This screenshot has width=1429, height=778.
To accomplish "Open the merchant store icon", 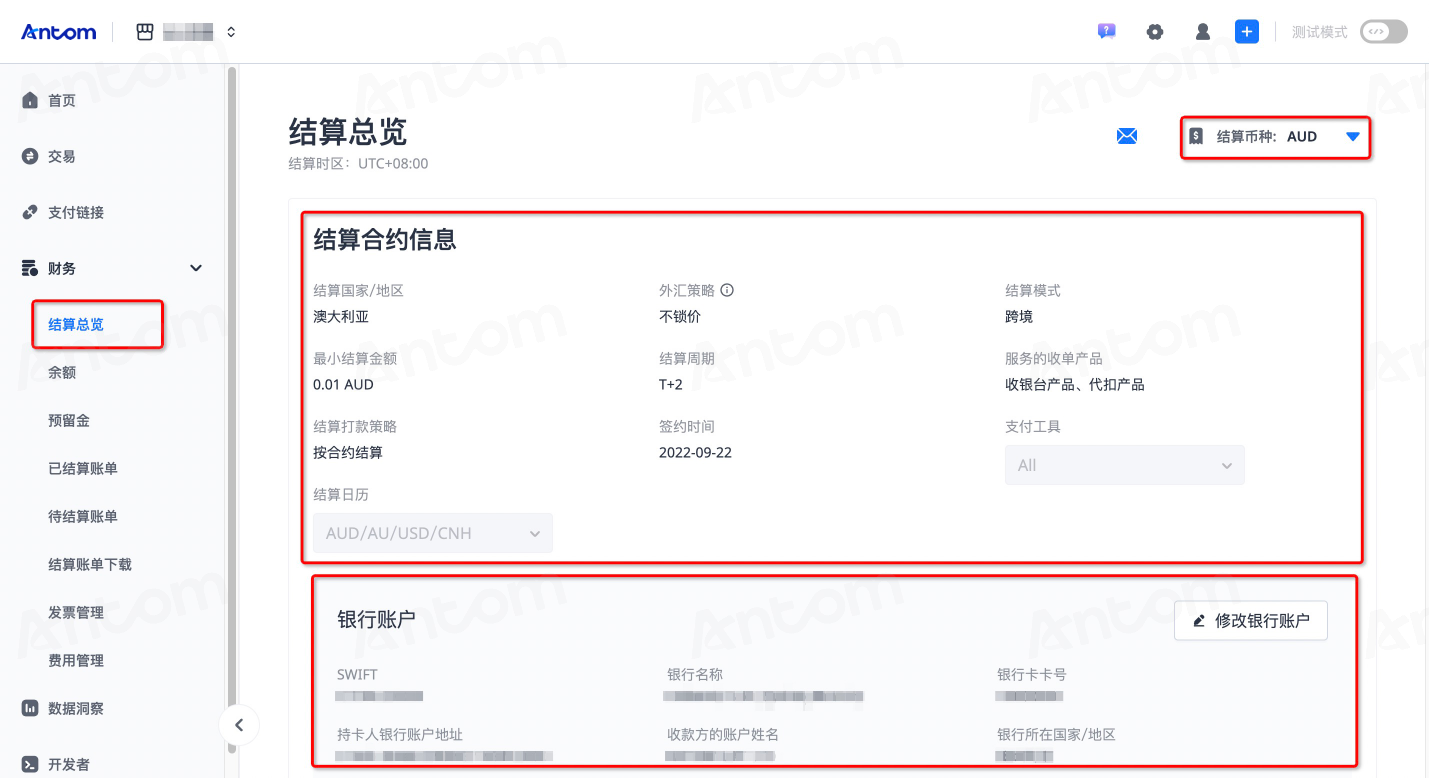I will [x=145, y=32].
